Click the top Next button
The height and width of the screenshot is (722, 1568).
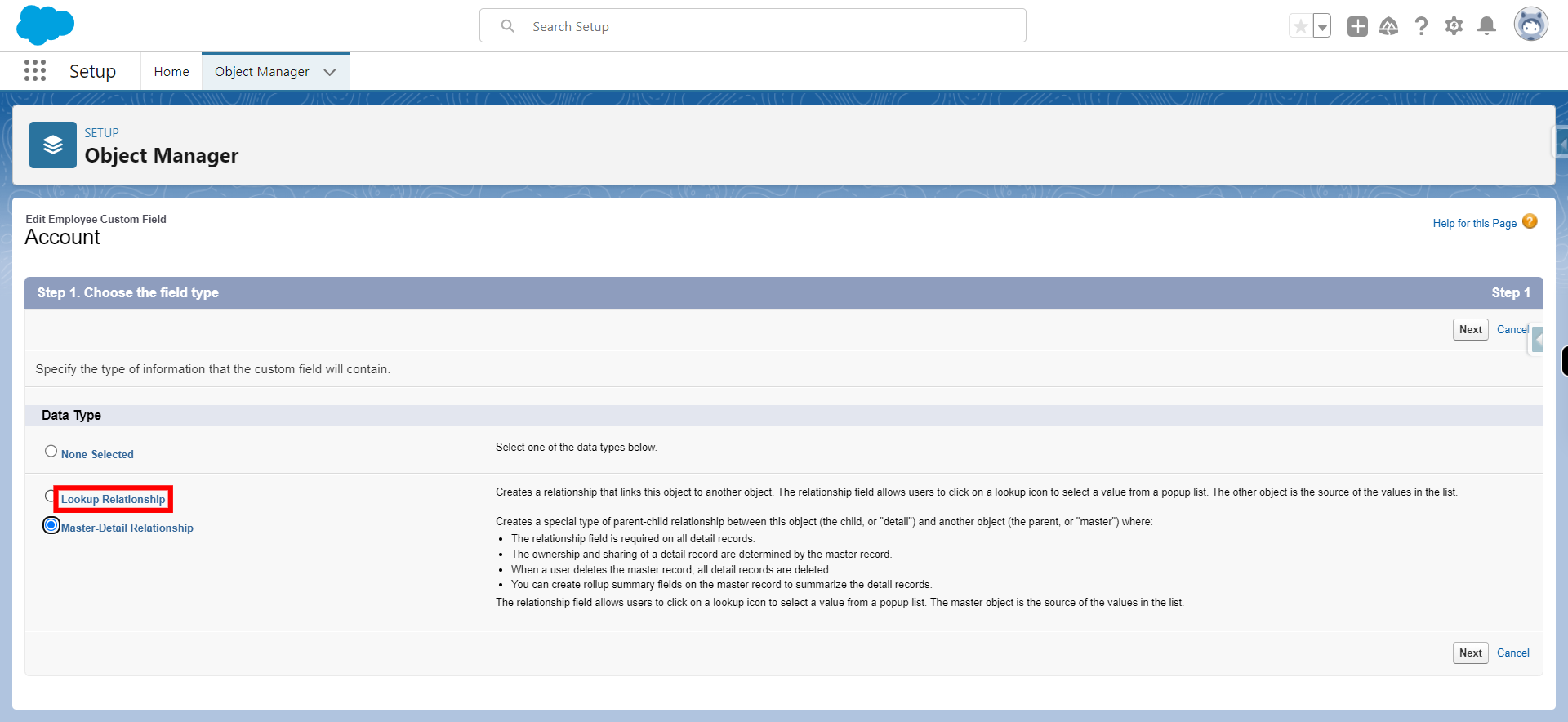coord(1470,329)
